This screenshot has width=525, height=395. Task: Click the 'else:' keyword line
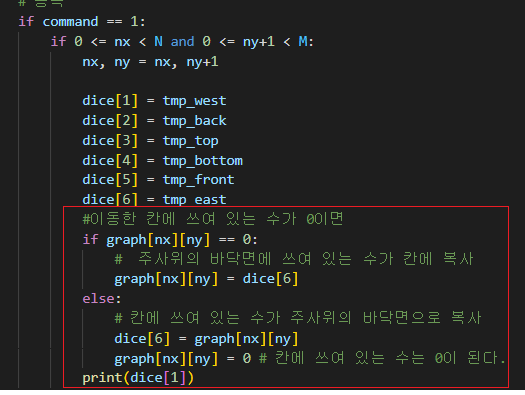click(102, 298)
